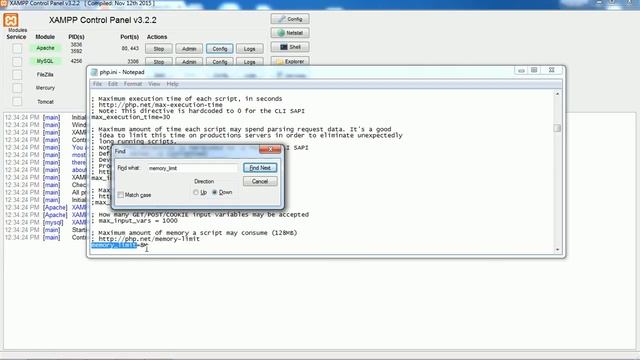Click the XAMPP logo icon
The width and height of the screenshot is (640, 360).
(11, 20)
